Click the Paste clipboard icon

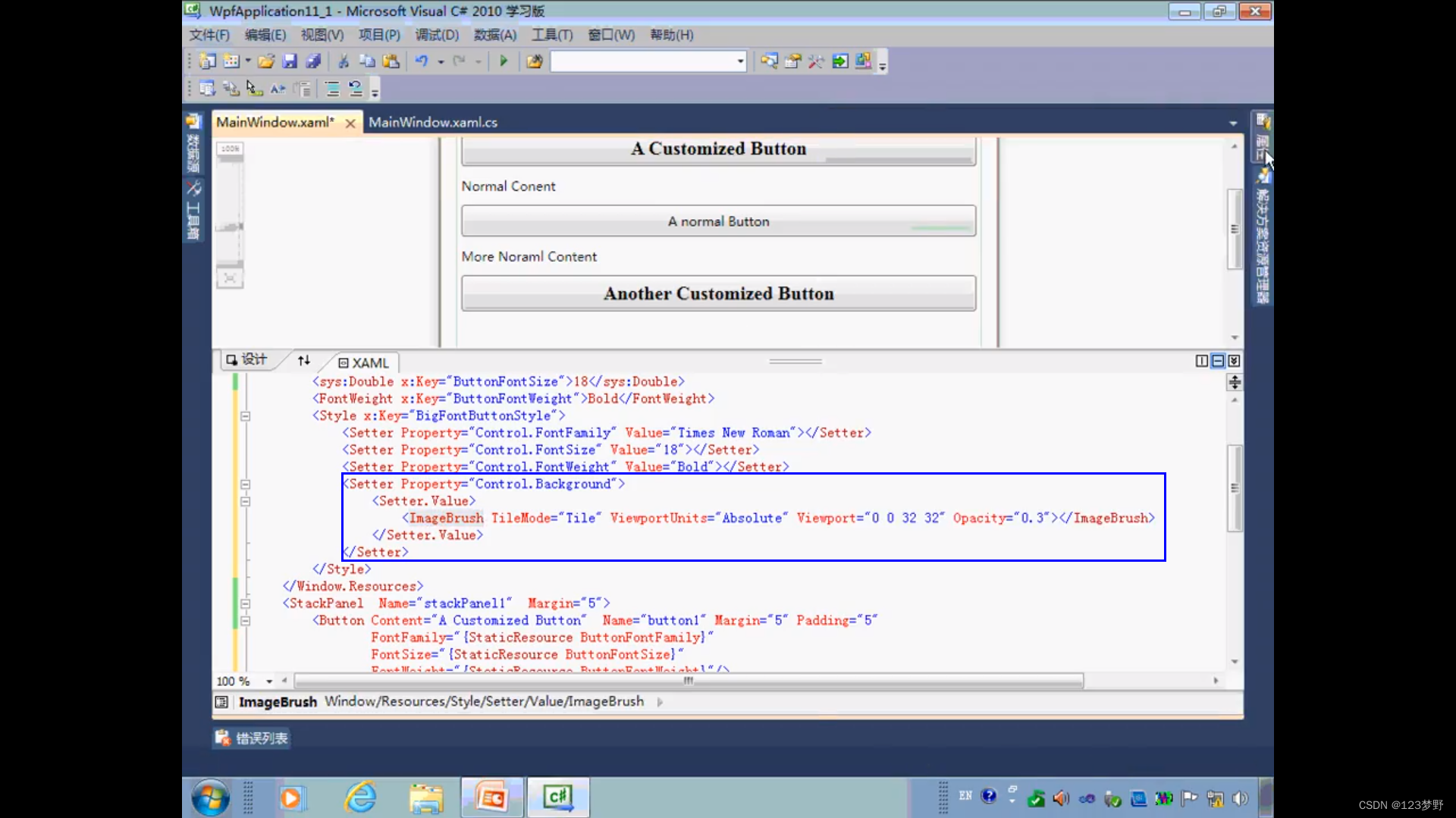click(x=391, y=61)
